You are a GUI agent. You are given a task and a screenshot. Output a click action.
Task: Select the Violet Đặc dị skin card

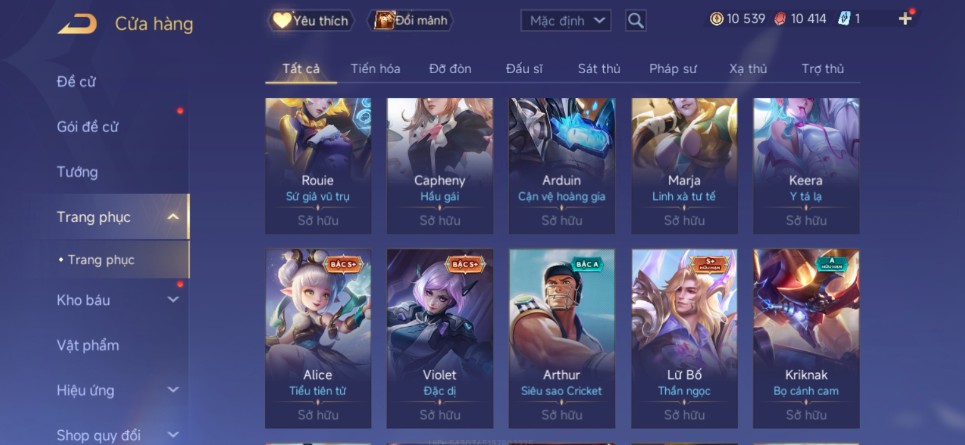439,338
